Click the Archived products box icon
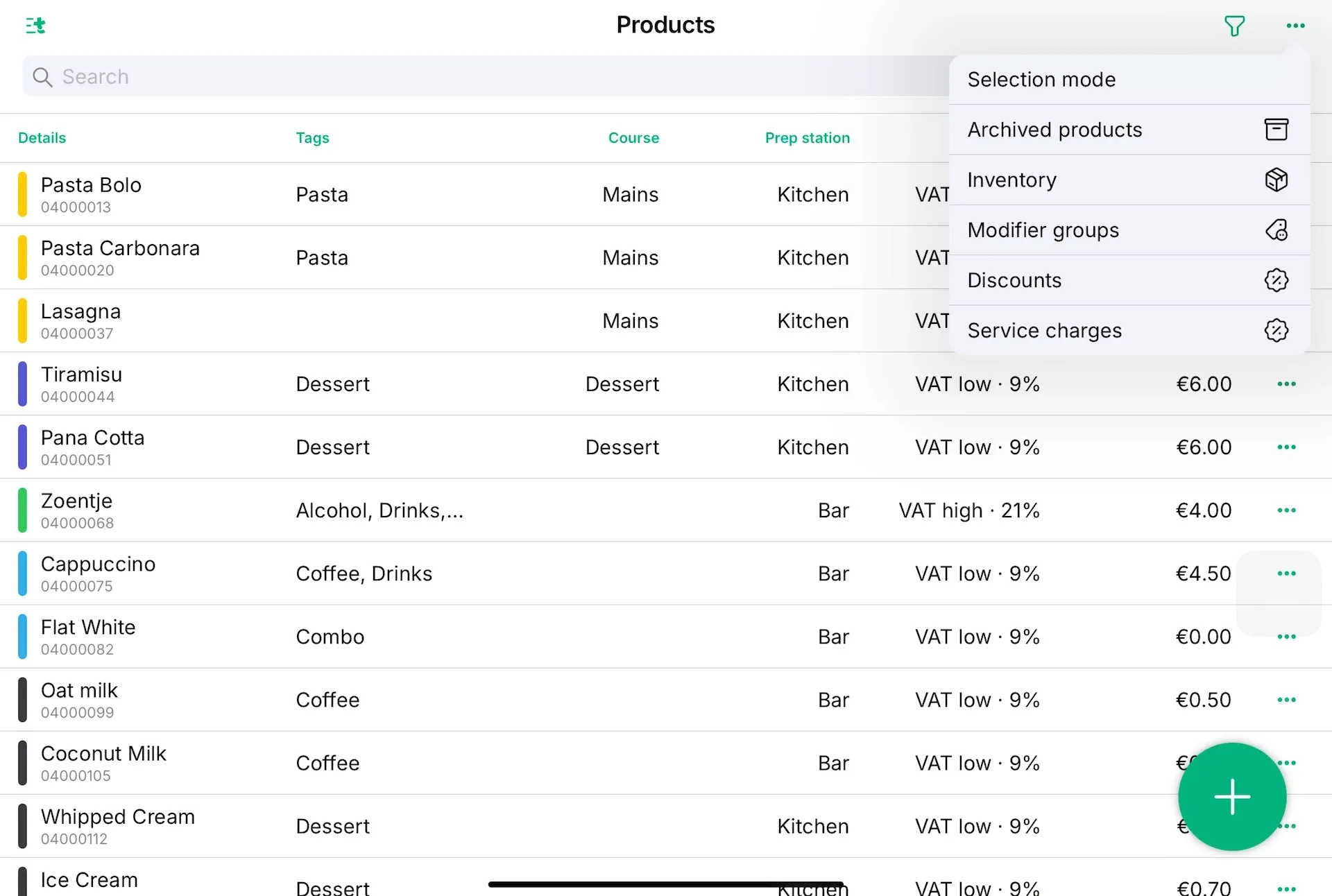Viewport: 1332px width, 896px height. (1276, 130)
